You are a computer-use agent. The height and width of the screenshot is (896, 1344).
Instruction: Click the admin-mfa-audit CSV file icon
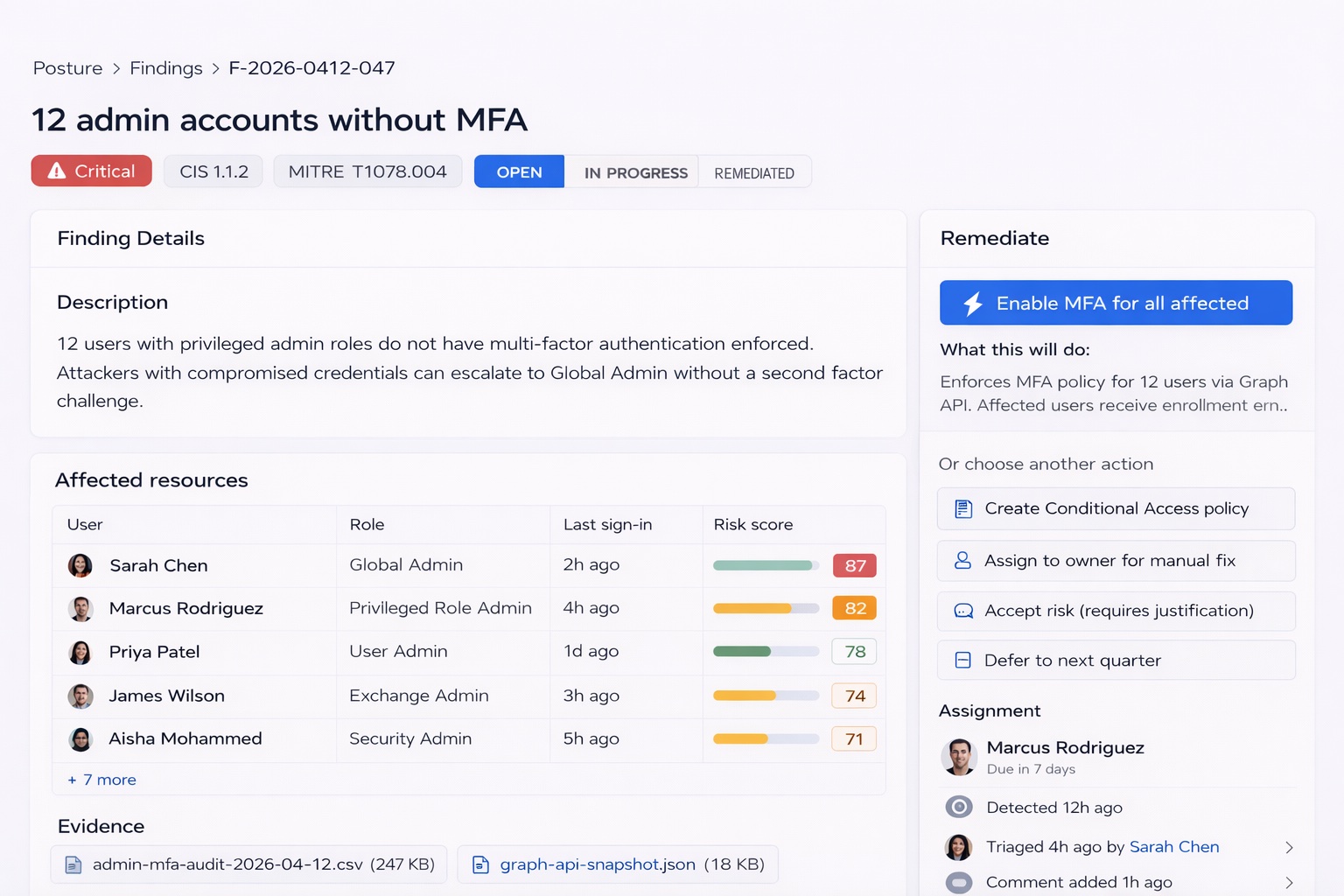[x=73, y=865]
